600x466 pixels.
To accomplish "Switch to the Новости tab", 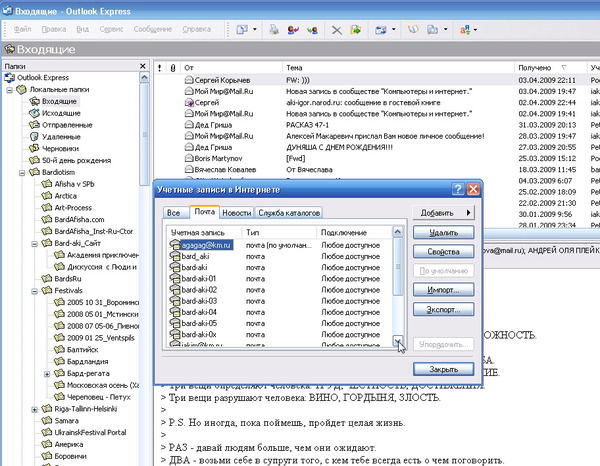I will pos(236,213).
